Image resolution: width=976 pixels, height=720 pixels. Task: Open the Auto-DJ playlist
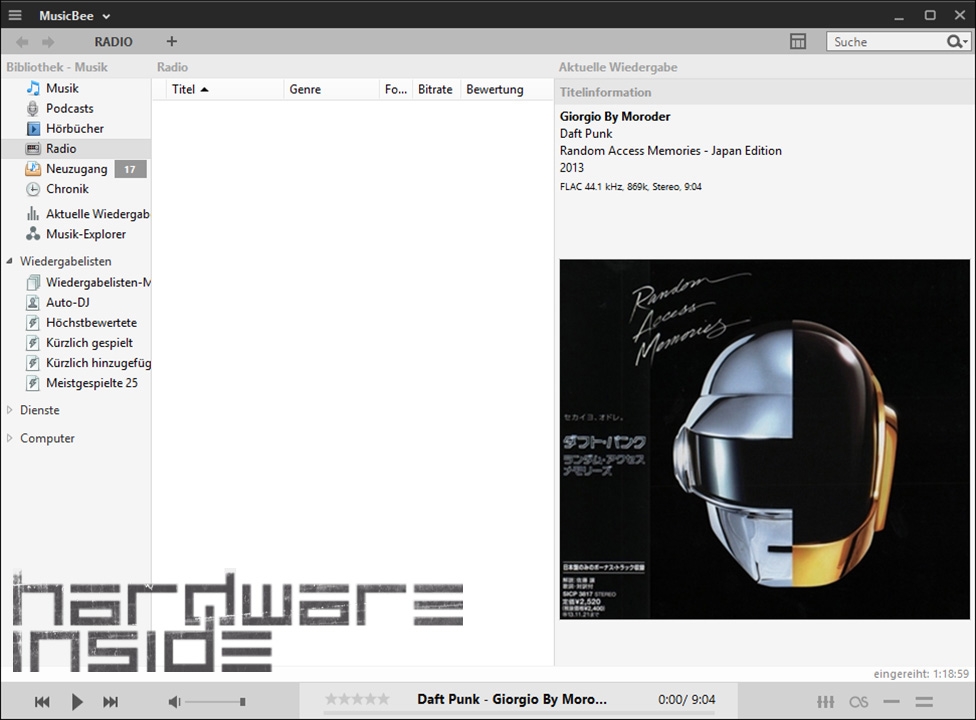pyautogui.click(x=68, y=302)
